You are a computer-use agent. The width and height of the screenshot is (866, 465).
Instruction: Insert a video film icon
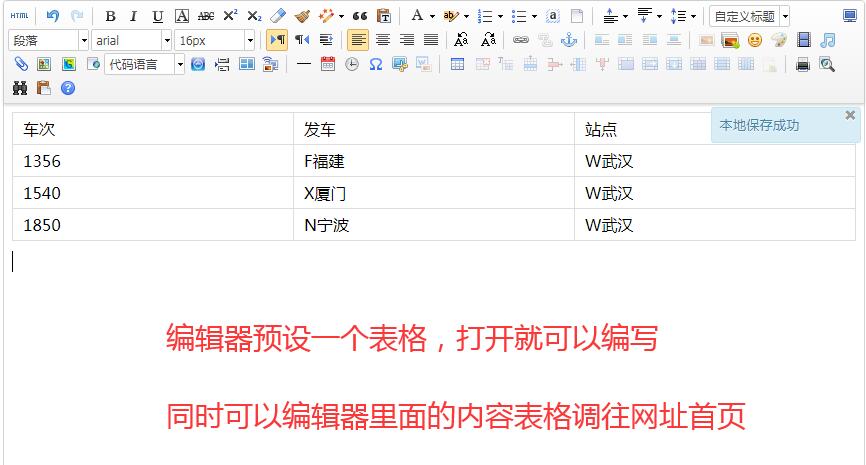coord(804,40)
